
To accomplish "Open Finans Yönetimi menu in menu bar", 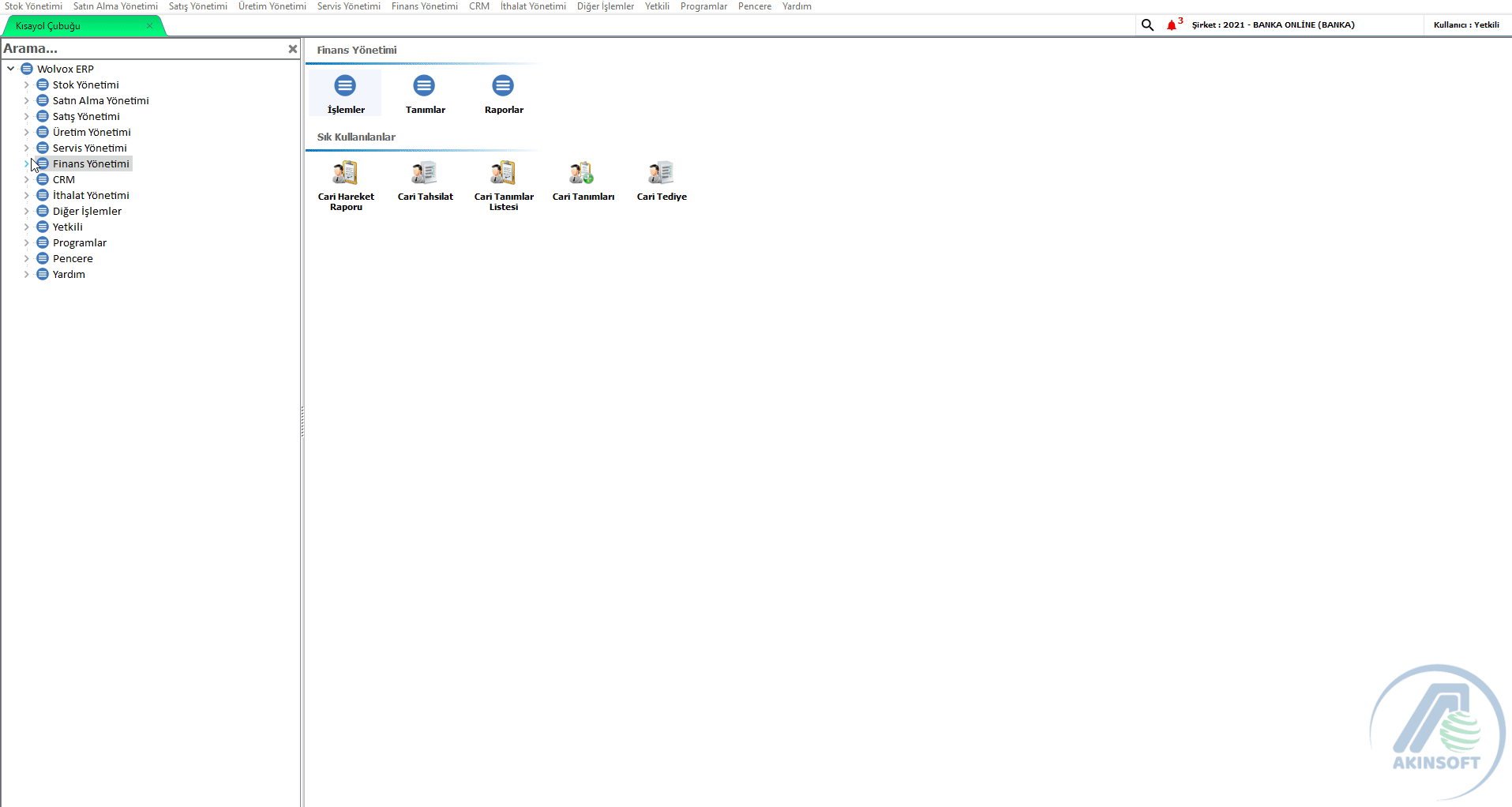I will 425,6.
